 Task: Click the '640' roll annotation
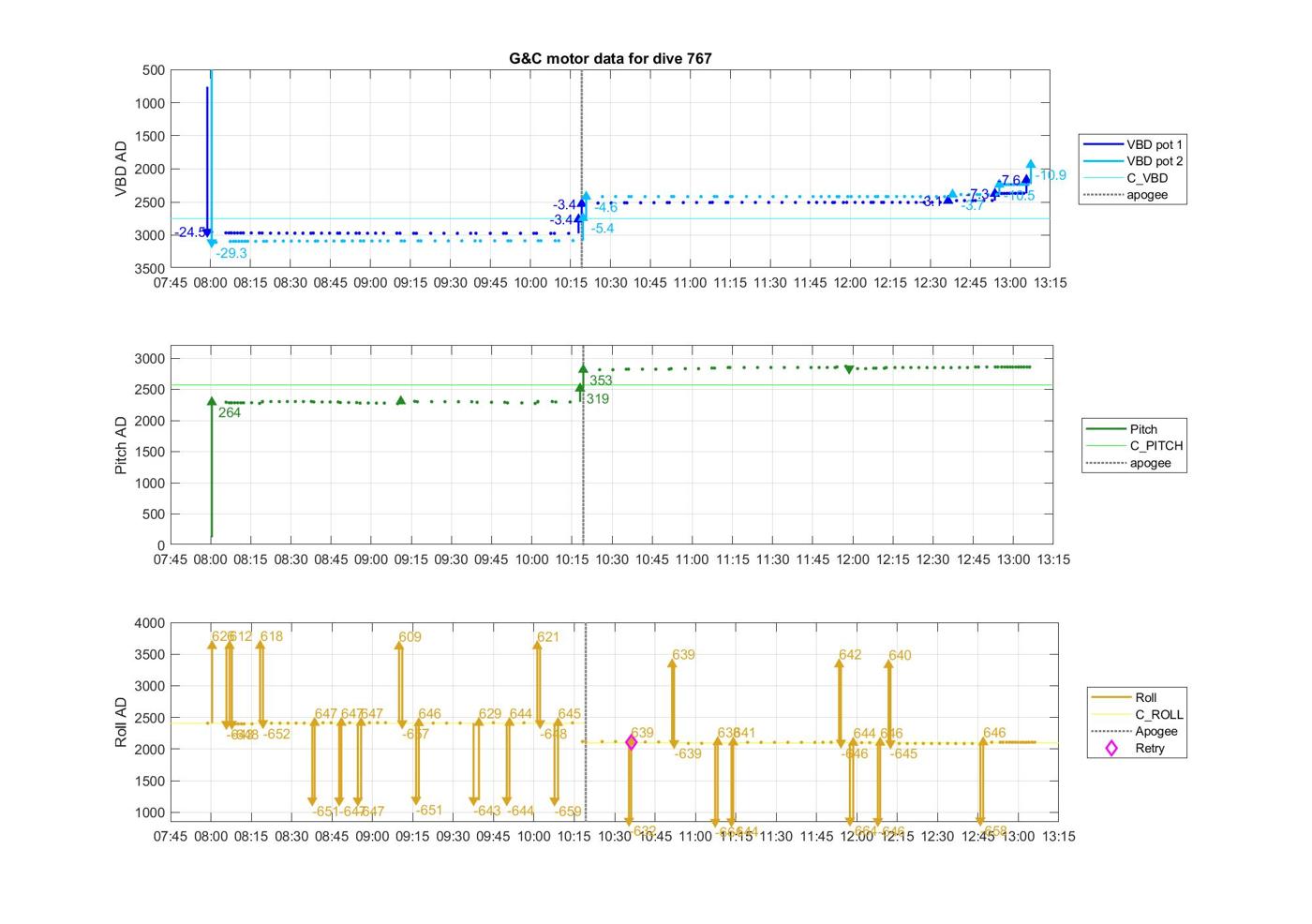(900, 656)
